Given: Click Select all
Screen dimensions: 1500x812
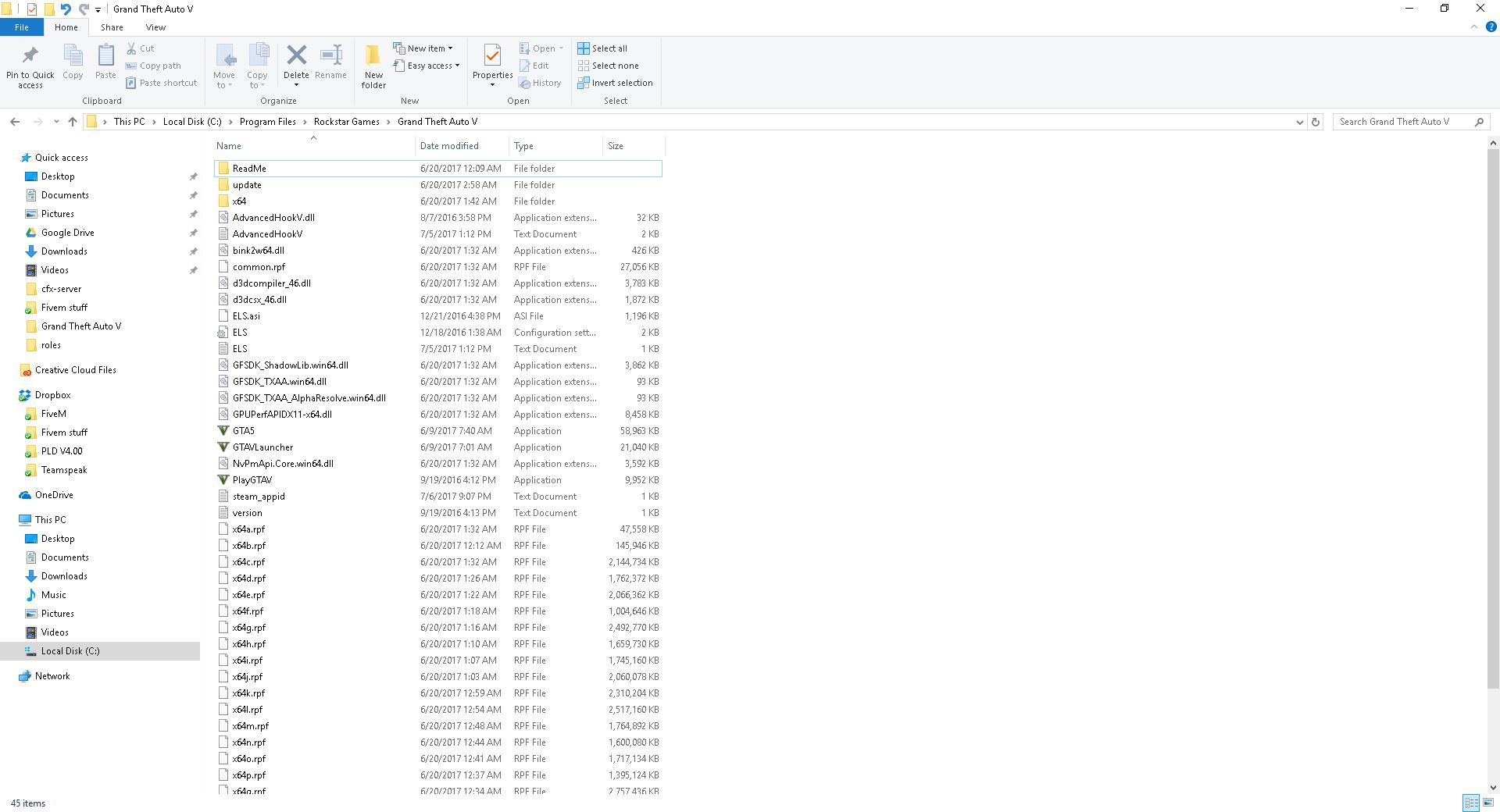Looking at the screenshot, I should (x=602, y=48).
